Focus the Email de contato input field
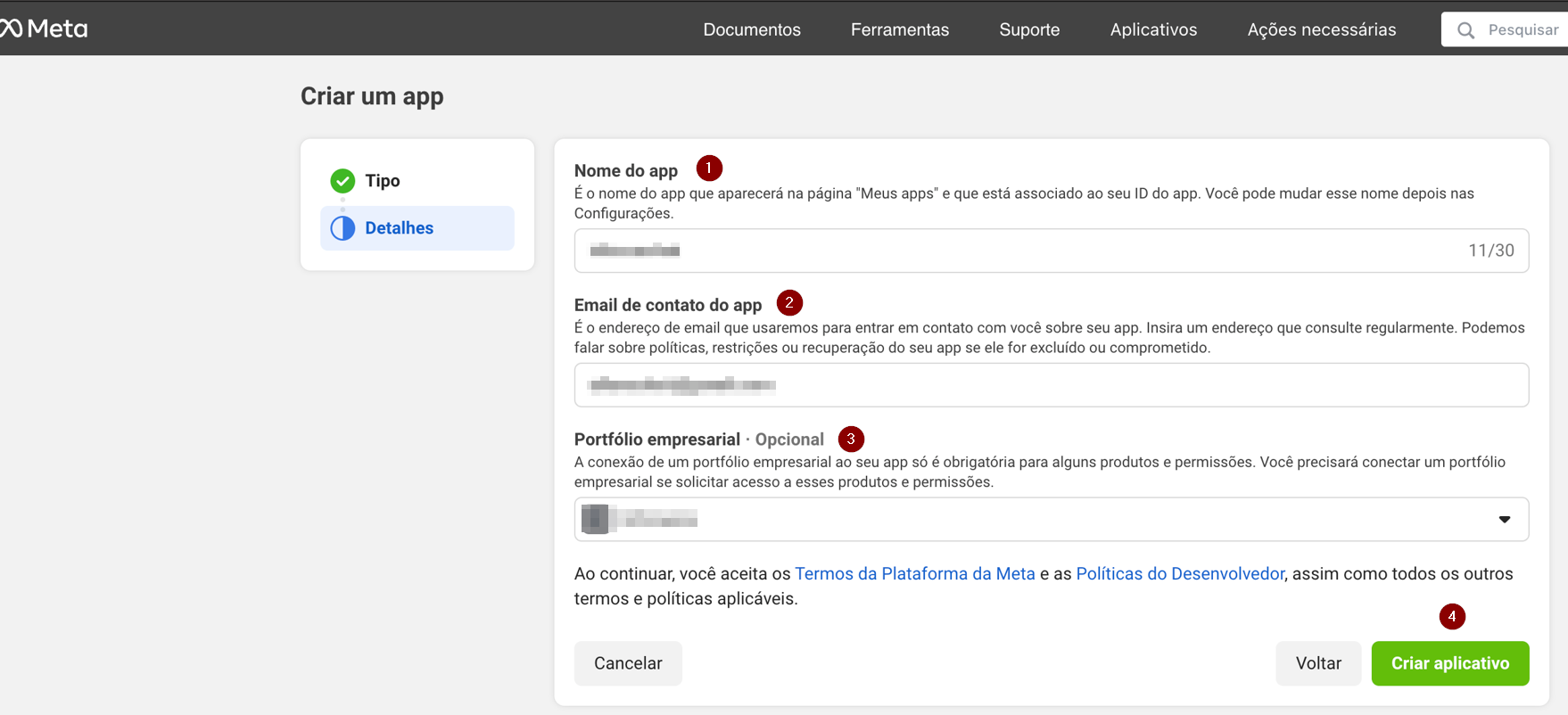1568x715 pixels. pyautogui.click(x=1051, y=385)
